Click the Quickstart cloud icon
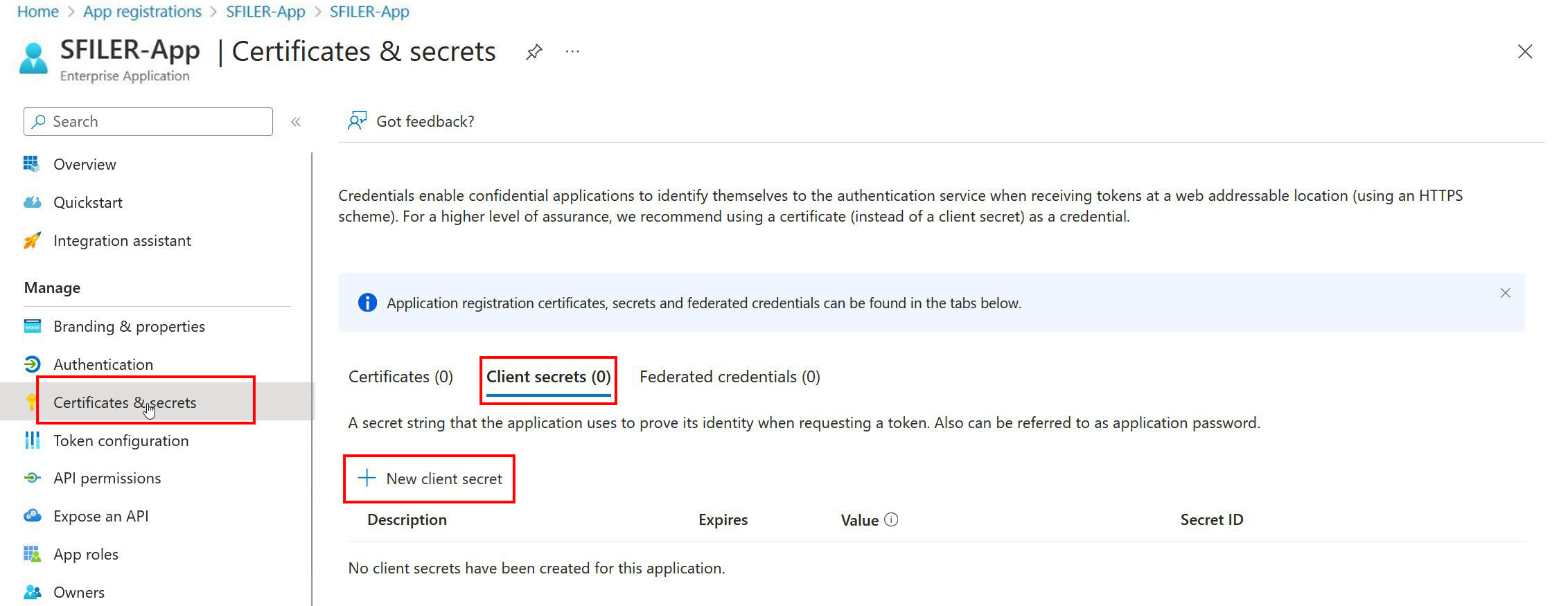This screenshot has height=606, width=1568. 32,202
